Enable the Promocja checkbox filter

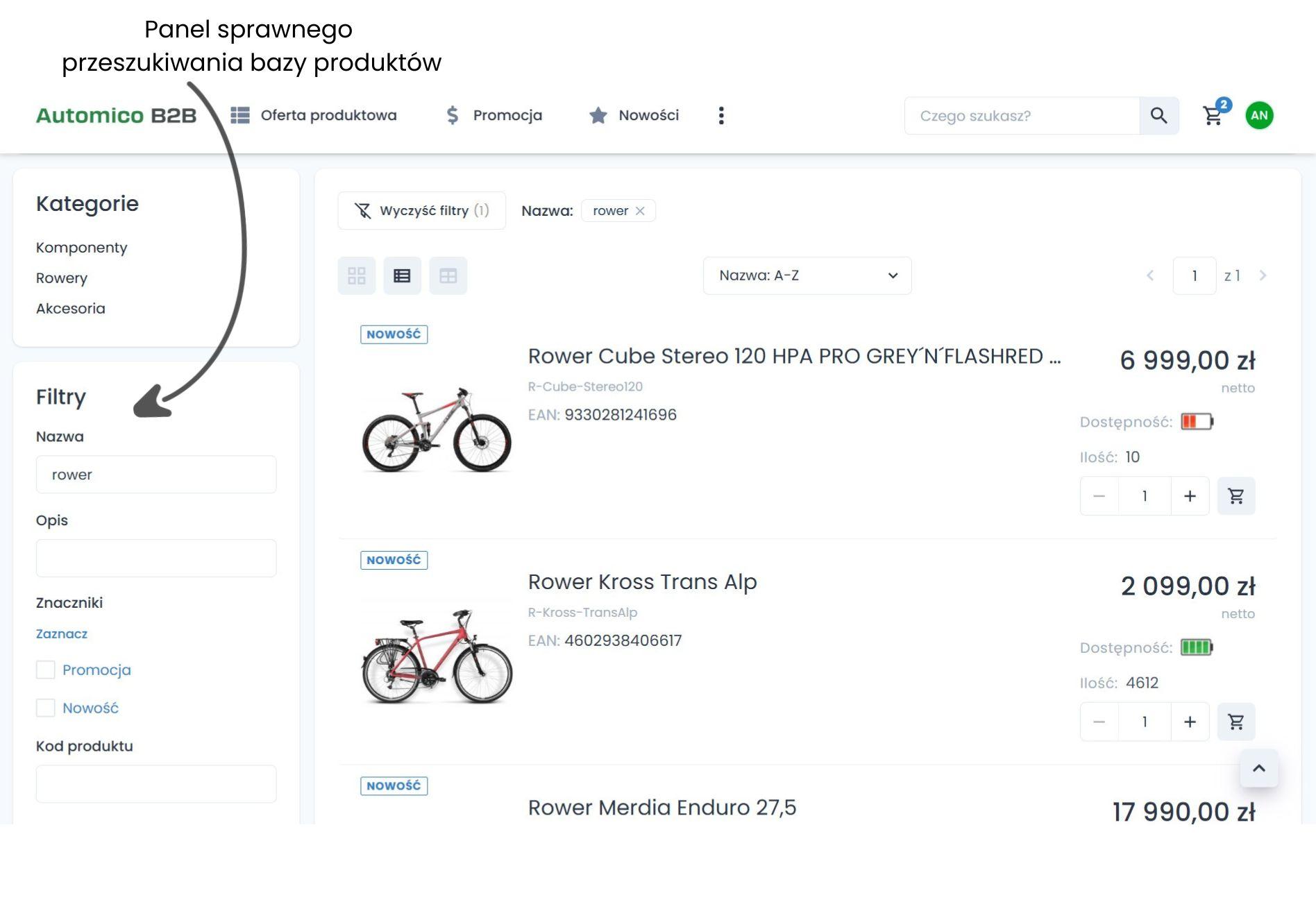point(46,670)
